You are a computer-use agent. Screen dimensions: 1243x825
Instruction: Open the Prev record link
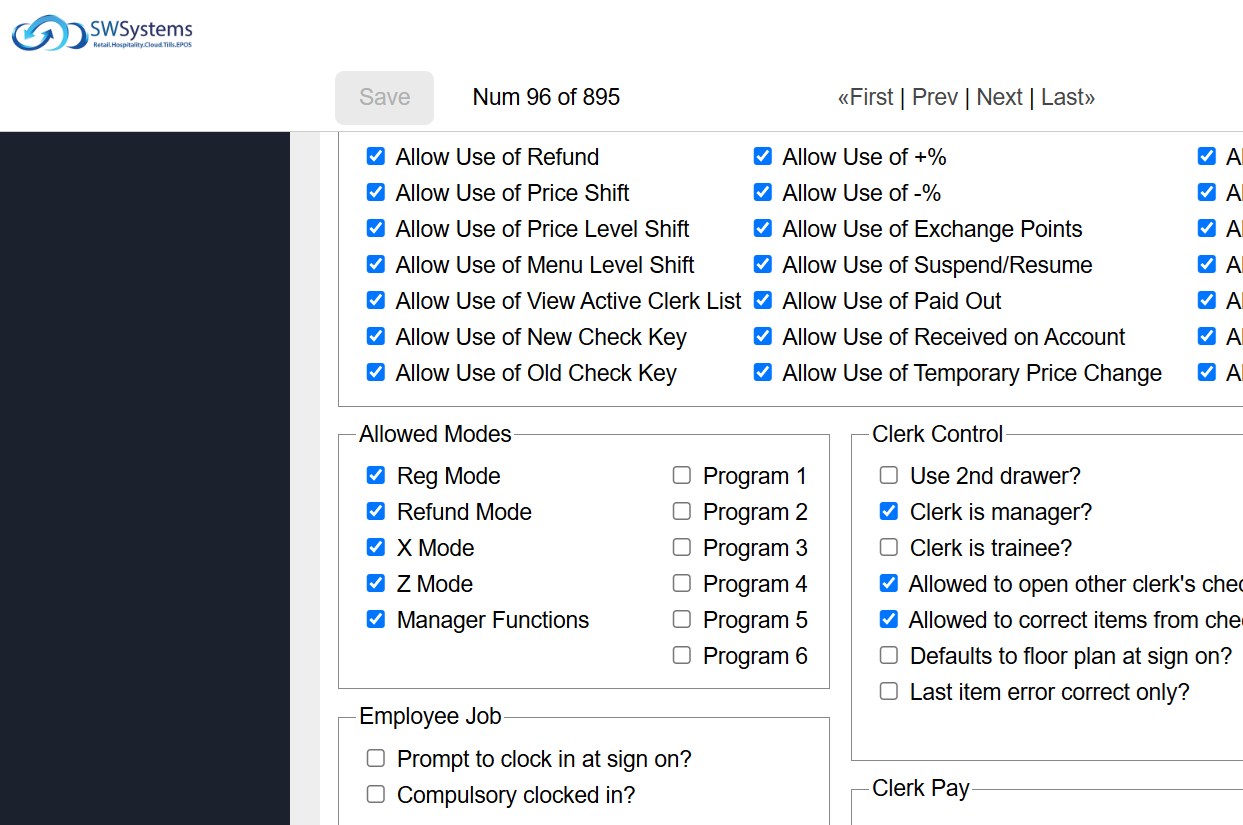coord(934,97)
